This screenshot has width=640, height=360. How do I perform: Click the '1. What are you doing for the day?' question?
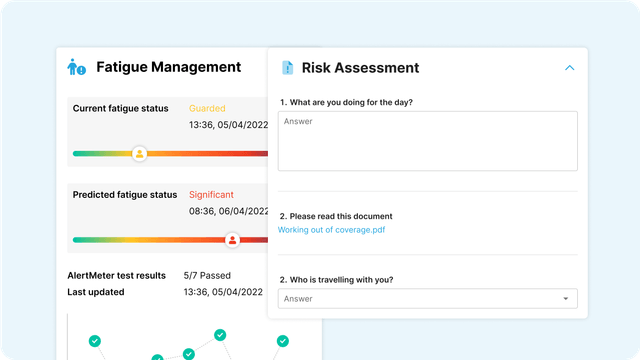346,102
